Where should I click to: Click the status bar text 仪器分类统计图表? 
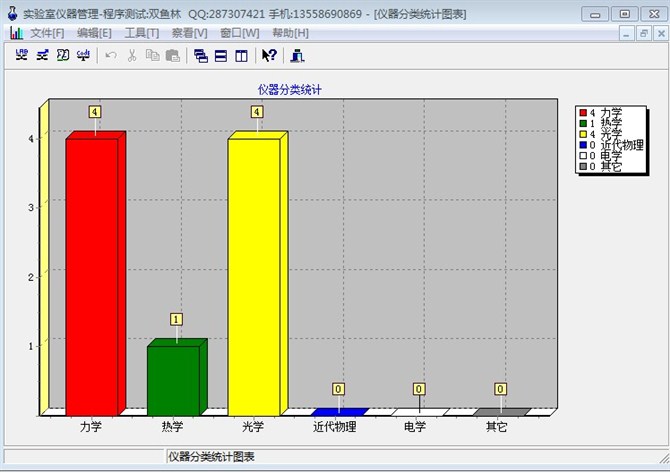click(212, 457)
